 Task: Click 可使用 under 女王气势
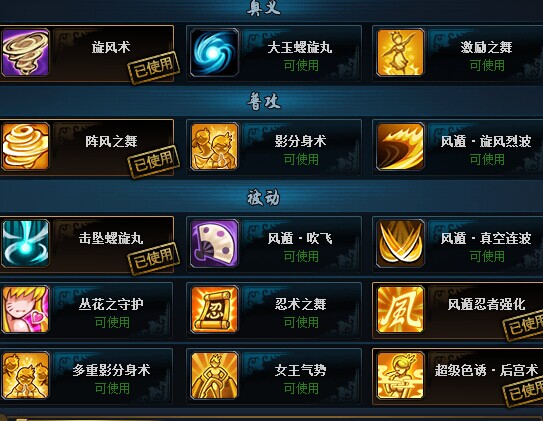click(x=301, y=388)
